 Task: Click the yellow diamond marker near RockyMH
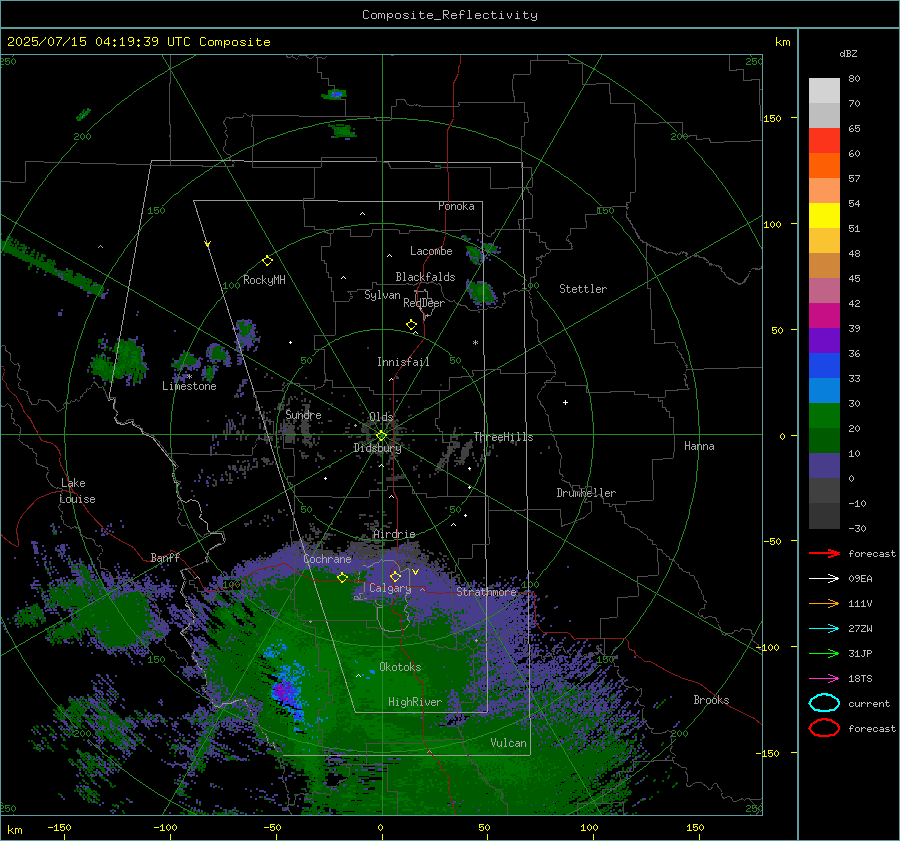(x=267, y=261)
